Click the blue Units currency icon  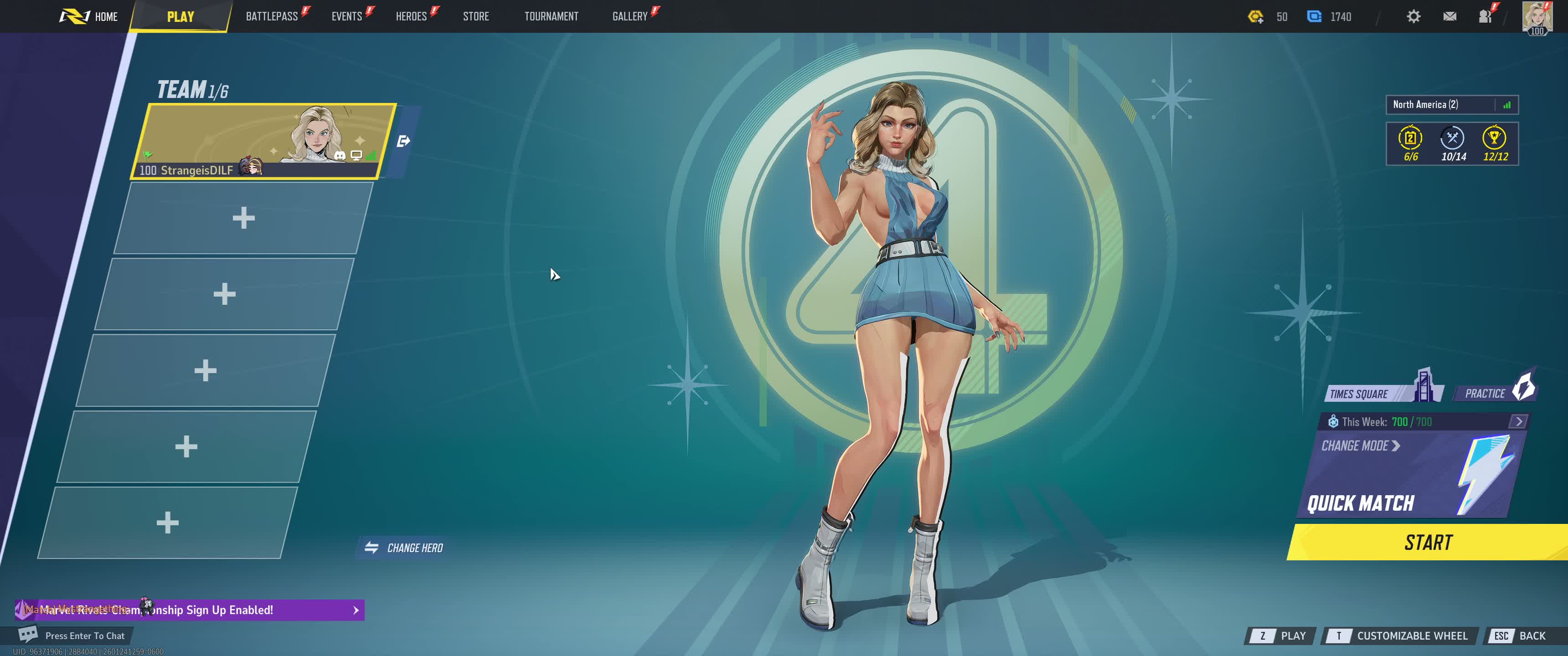pos(1314,16)
